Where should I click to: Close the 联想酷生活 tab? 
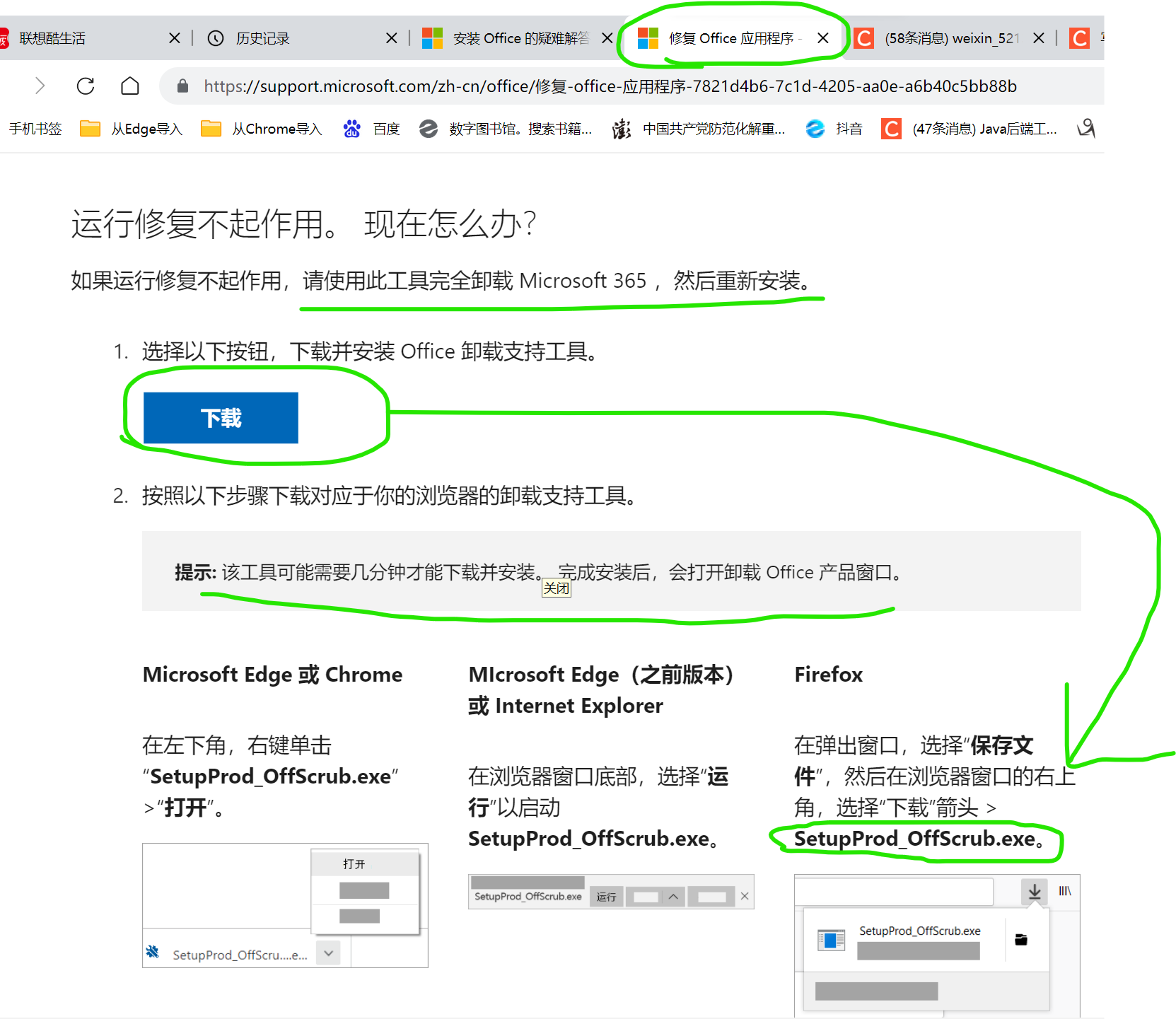(x=175, y=38)
